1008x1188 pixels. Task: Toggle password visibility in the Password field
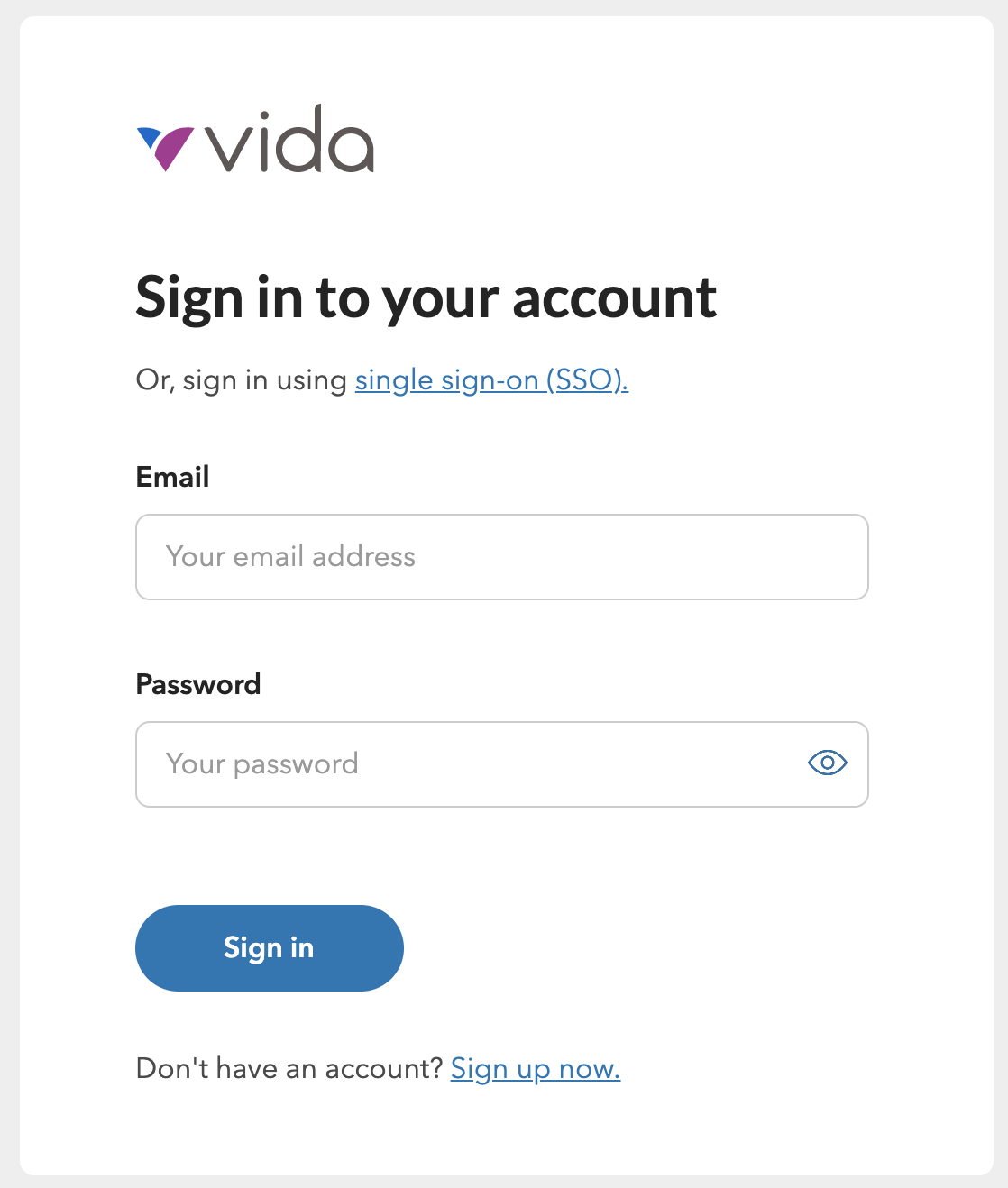827,763
